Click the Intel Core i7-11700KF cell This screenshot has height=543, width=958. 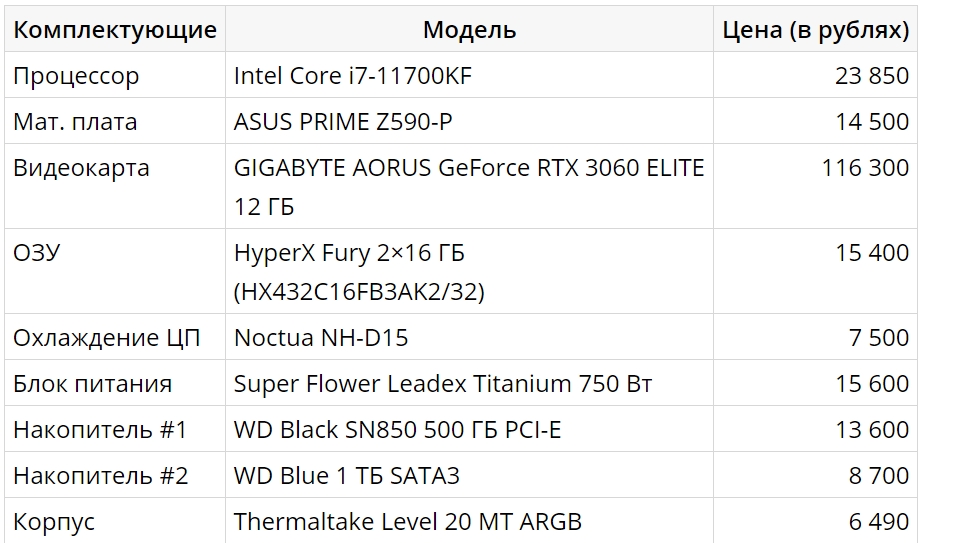click(x=352, y=76)
